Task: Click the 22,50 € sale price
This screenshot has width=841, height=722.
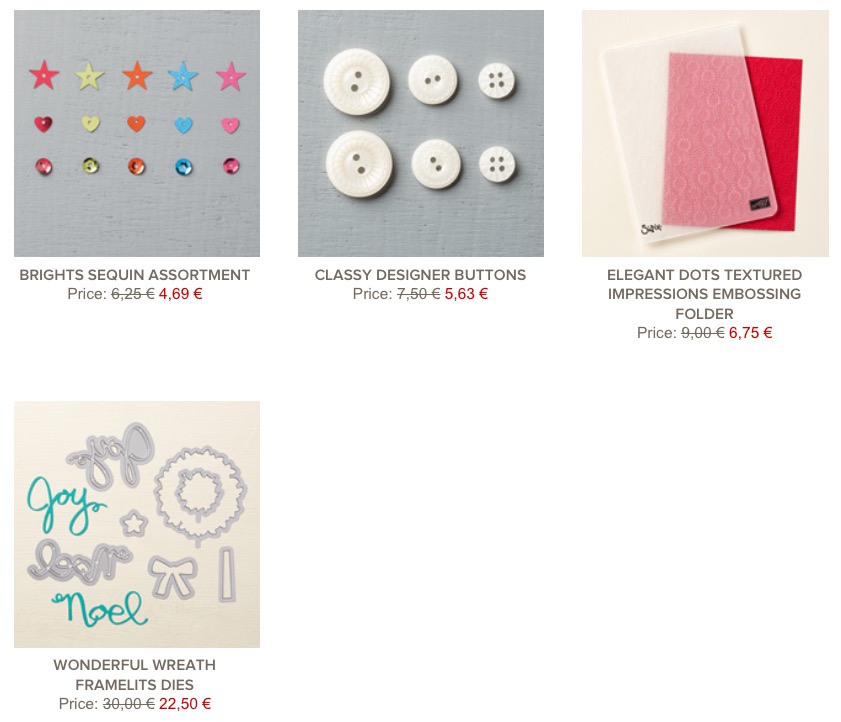Action: point(185,704)
